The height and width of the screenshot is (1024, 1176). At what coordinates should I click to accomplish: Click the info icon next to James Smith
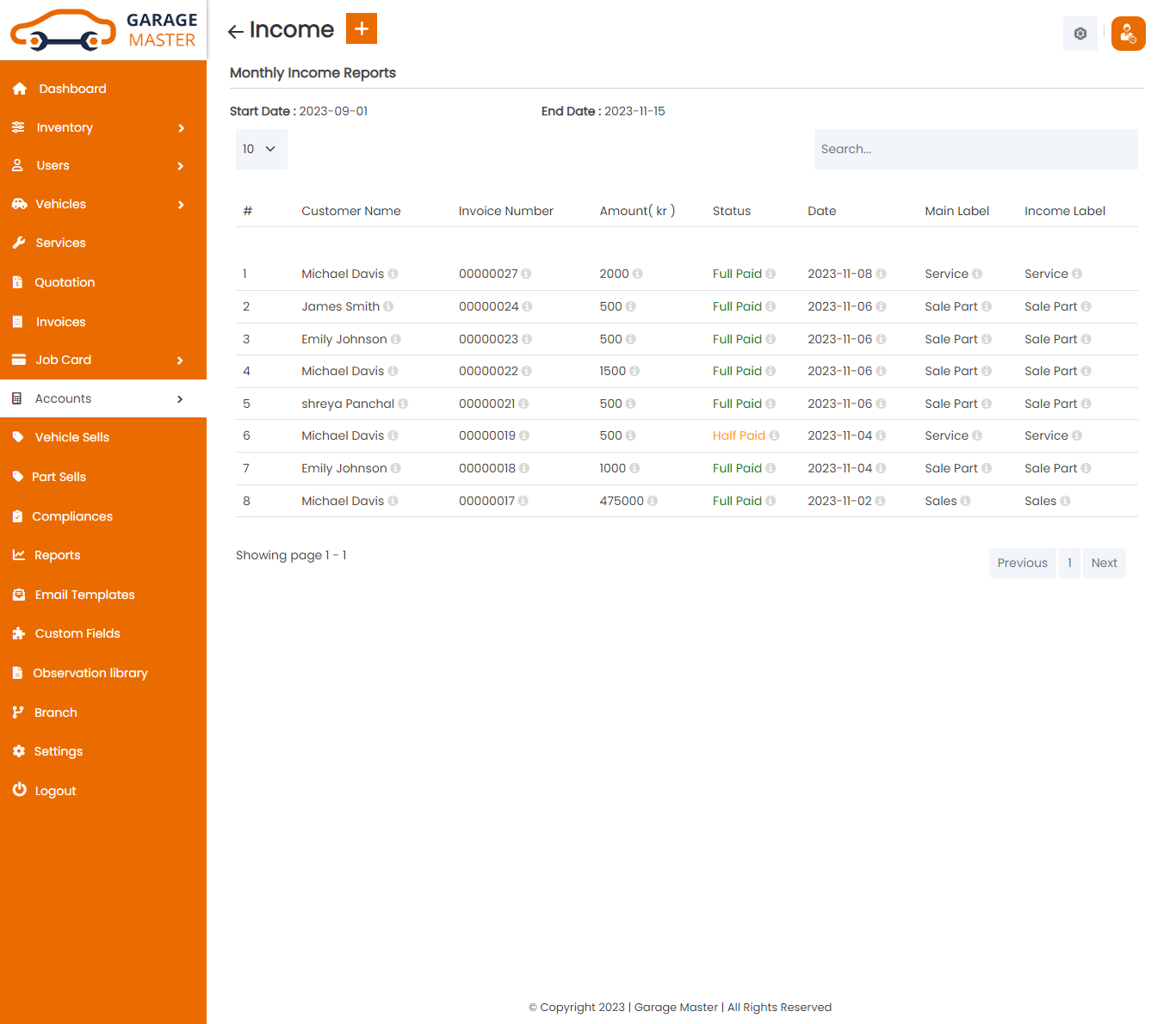click(x=388, y=306)
